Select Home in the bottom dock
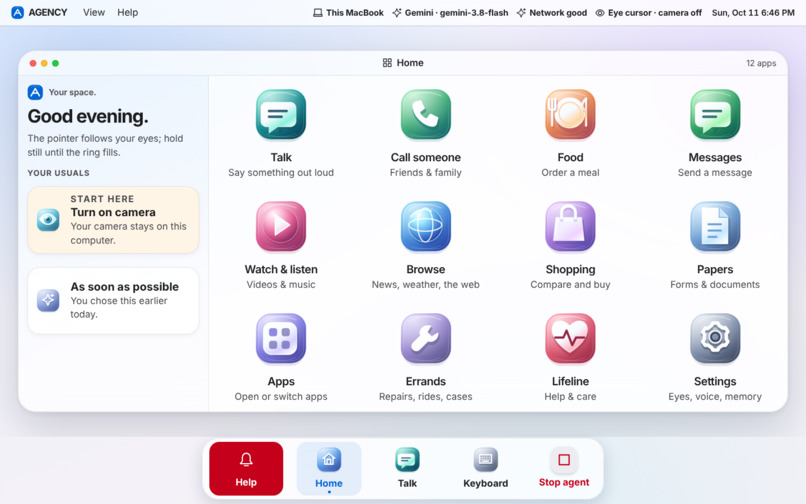Screen dimensions: 806x504 point(329,469)
